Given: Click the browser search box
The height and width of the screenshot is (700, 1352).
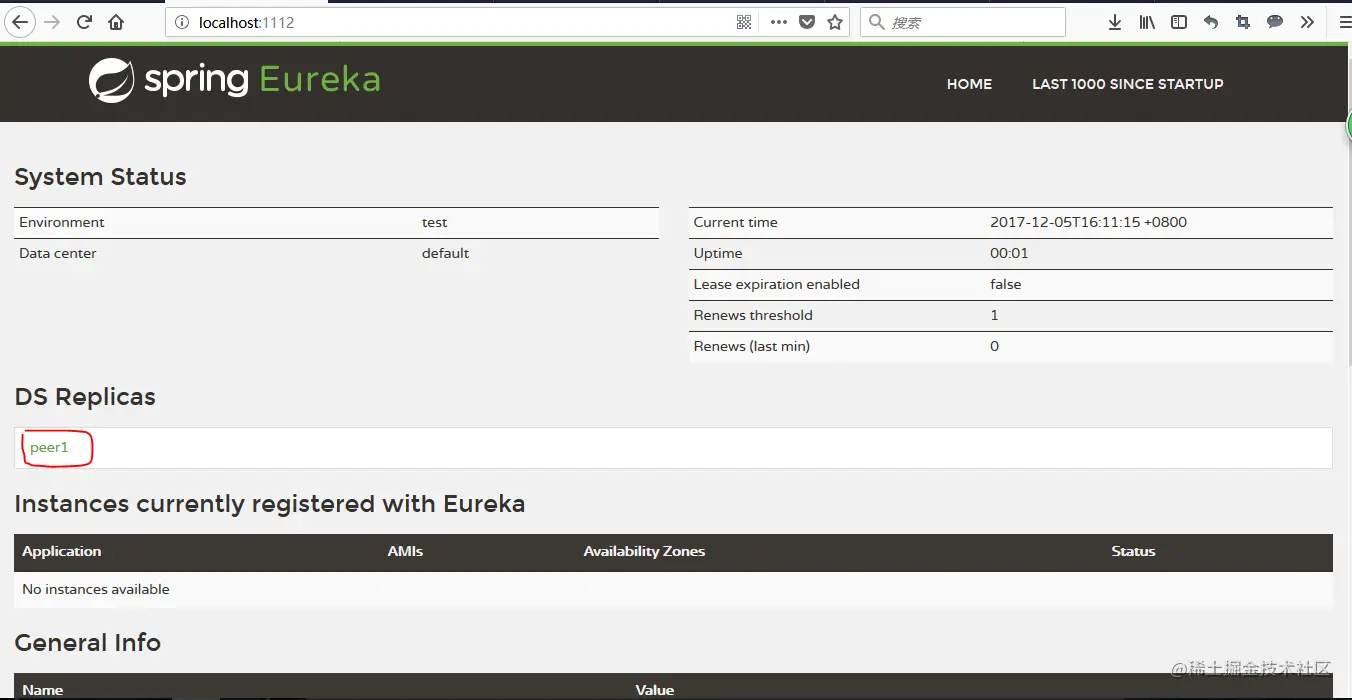Looking at the screenshot, I should 963,22.
